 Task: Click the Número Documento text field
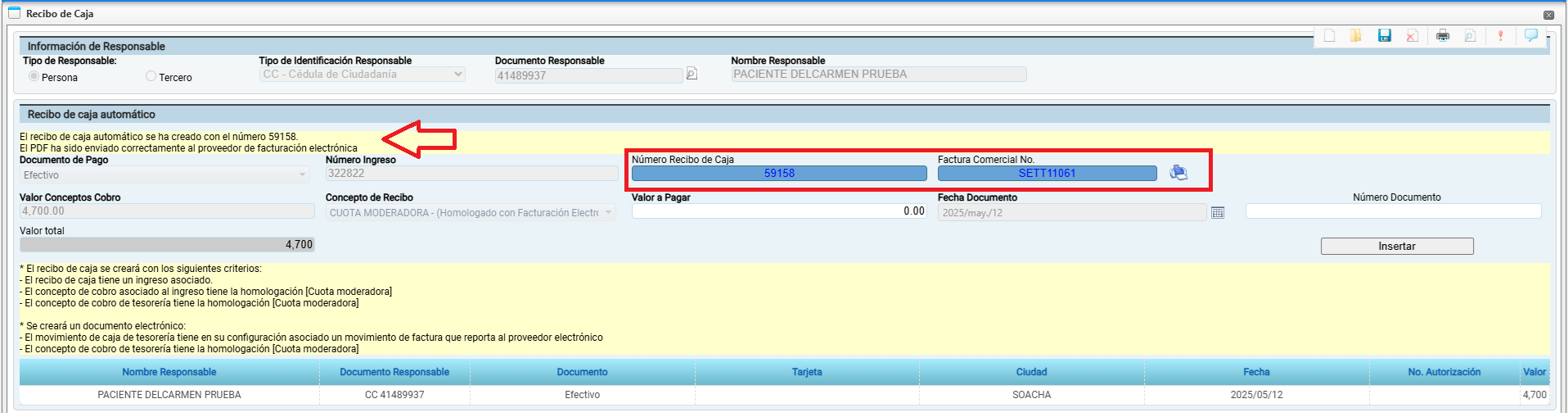[x=1393, y=211]
